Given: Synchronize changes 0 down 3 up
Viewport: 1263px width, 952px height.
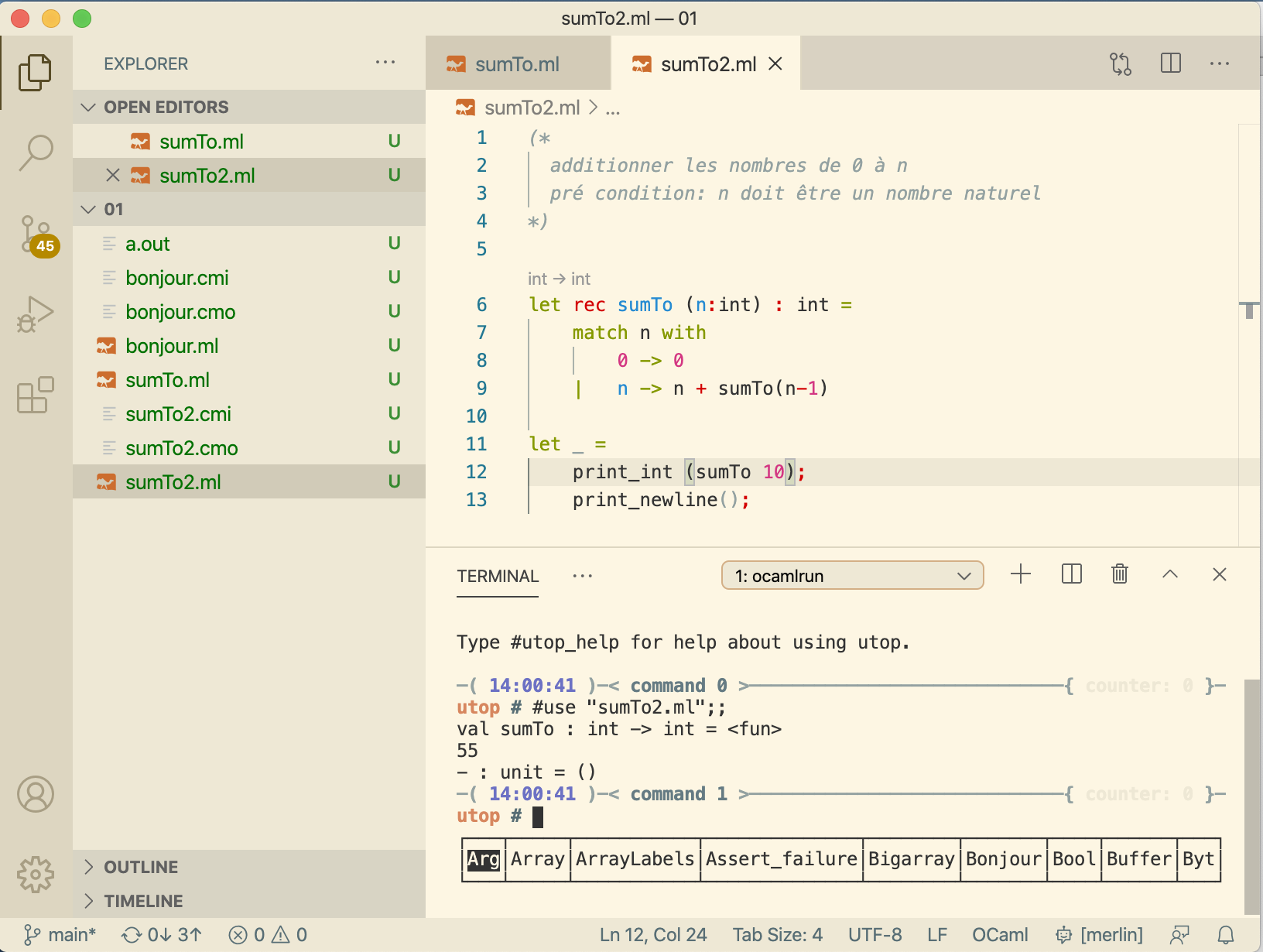Looking at the screenshot, I should [x=162, y=935].
